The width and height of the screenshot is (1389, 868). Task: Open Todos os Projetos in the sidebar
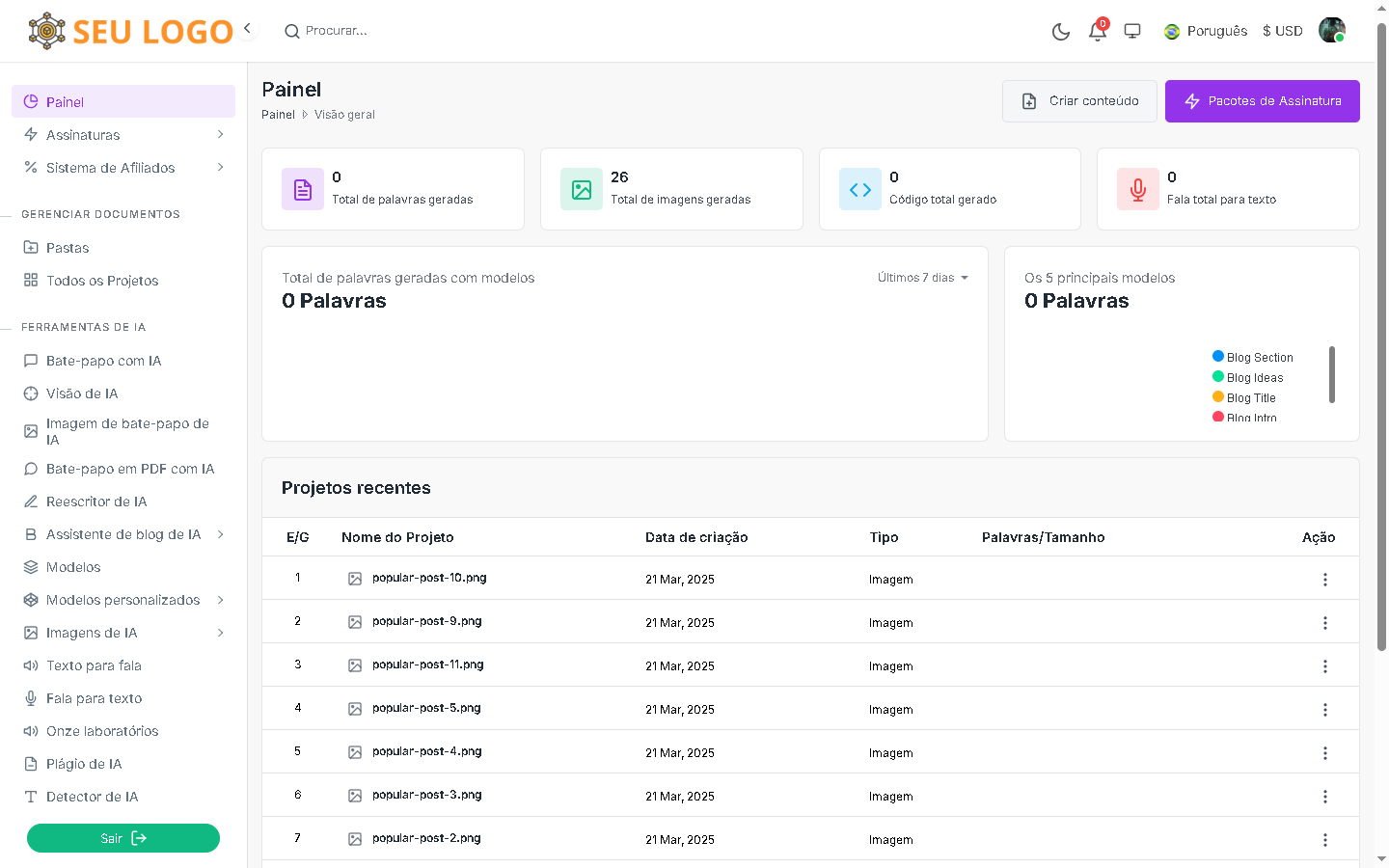point(102,281)
